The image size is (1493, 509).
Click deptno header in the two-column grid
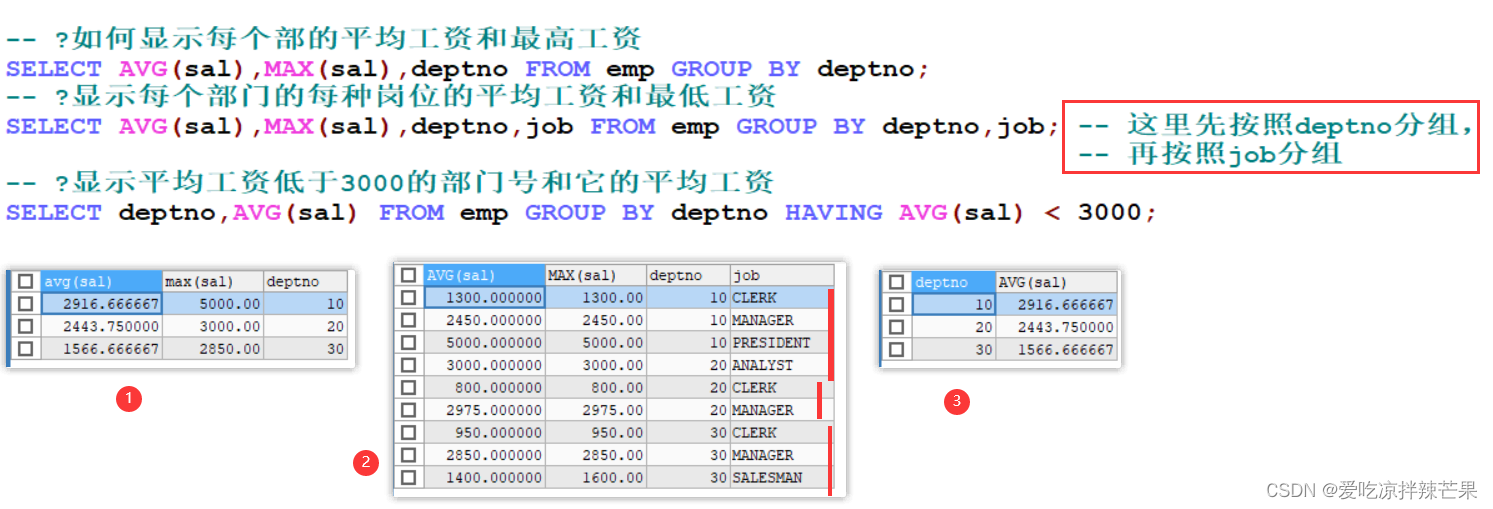point(954,282)
